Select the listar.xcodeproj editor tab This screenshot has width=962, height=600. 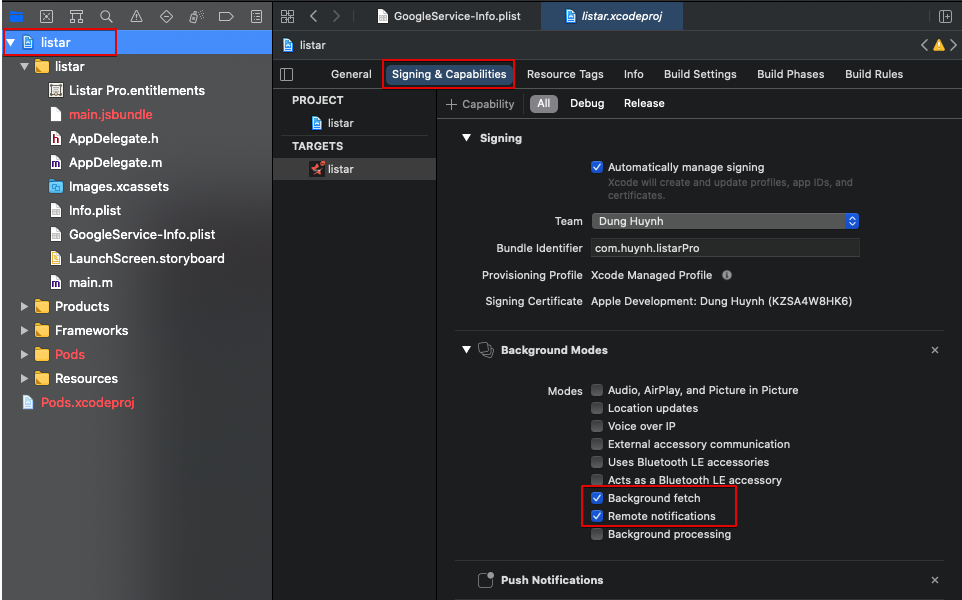[612, 16]
